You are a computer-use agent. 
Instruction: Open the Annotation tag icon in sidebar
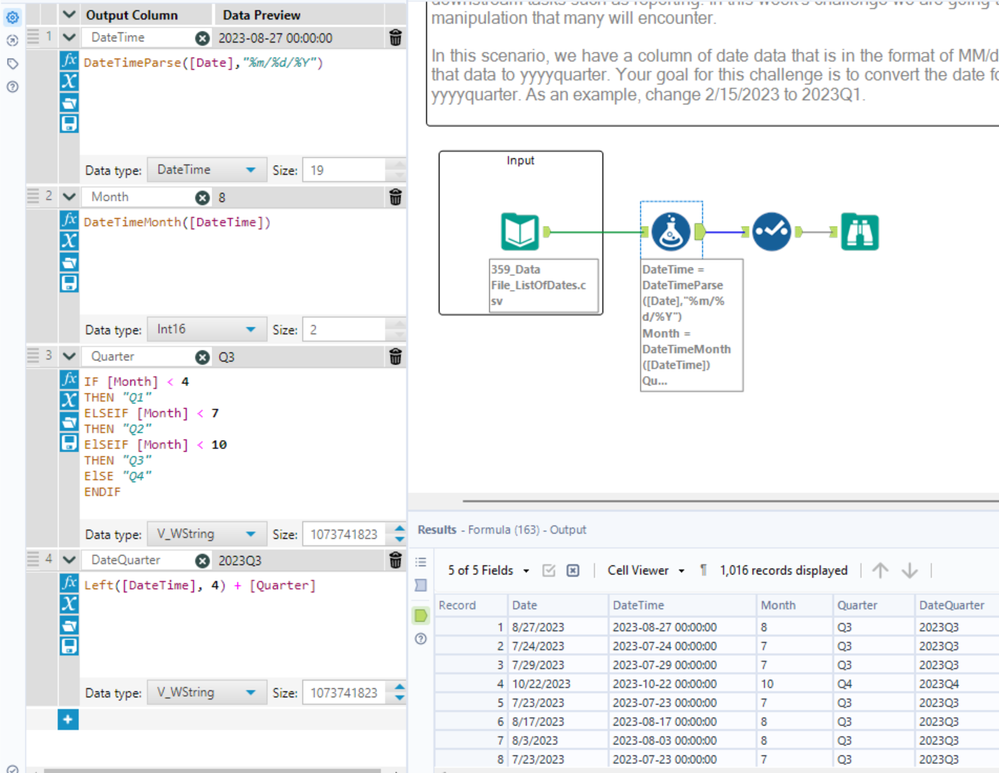(12, 64)
